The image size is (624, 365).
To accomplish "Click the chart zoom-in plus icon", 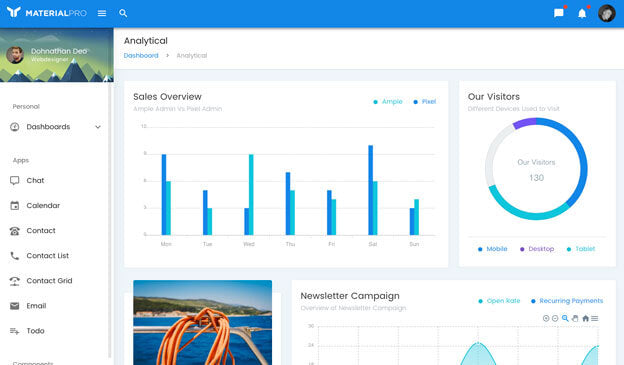I will (546, 318).
